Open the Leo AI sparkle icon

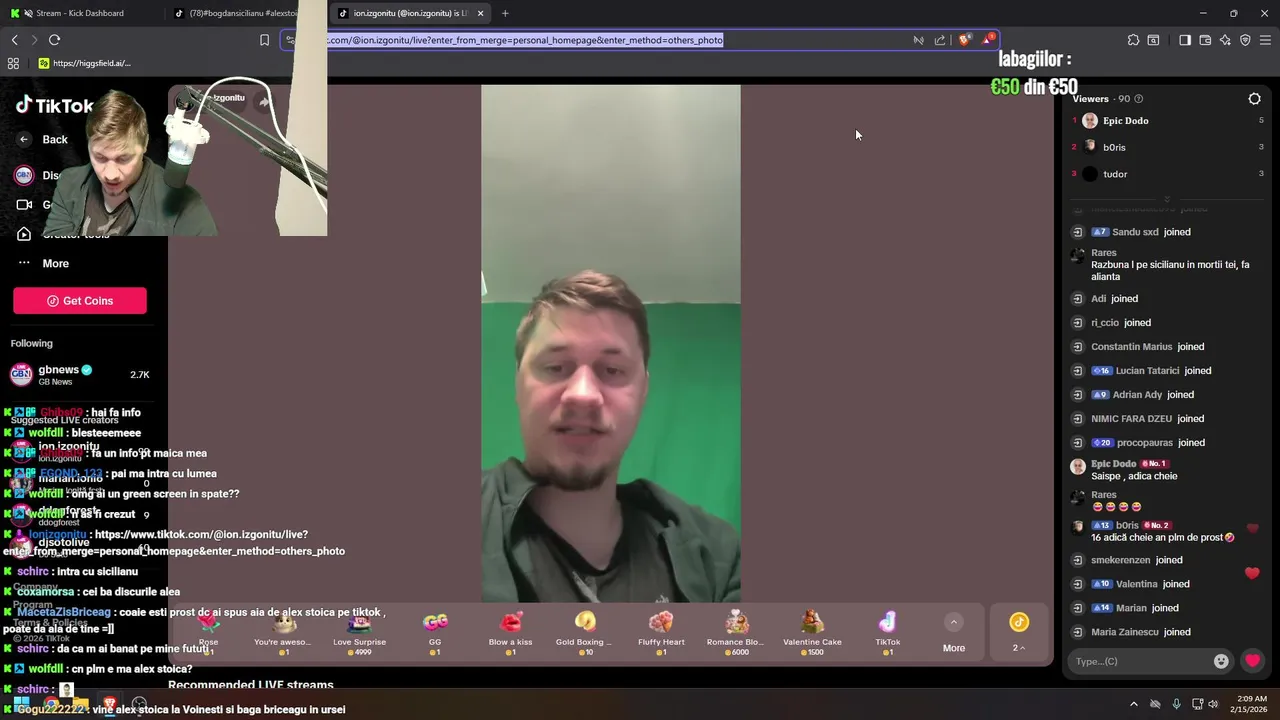click(1226, 40)
